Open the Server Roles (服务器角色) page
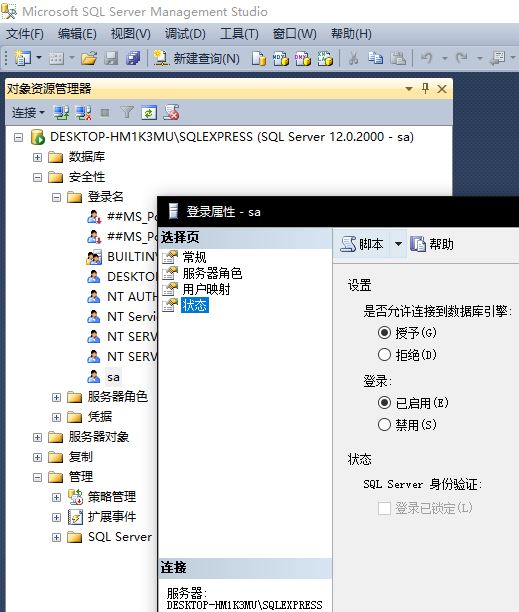 pos(212,273)
